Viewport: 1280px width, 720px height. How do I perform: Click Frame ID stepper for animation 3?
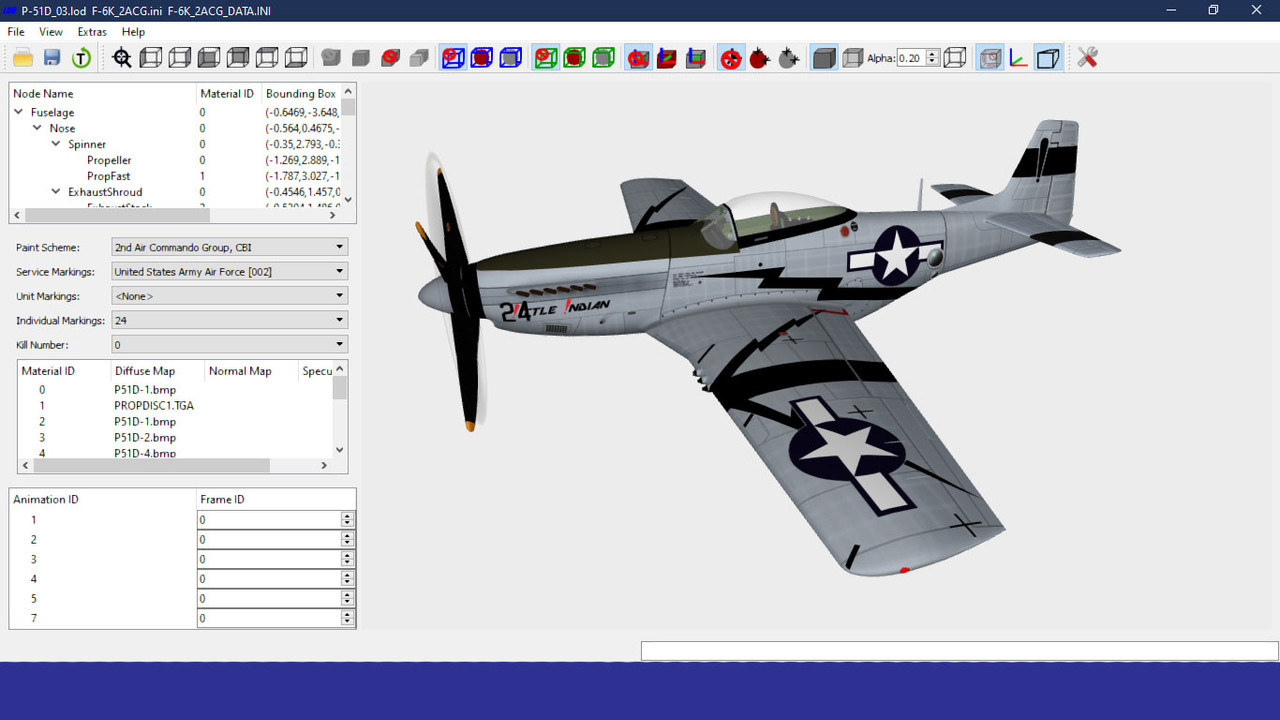pyautogui.click(x=348, y=559)
